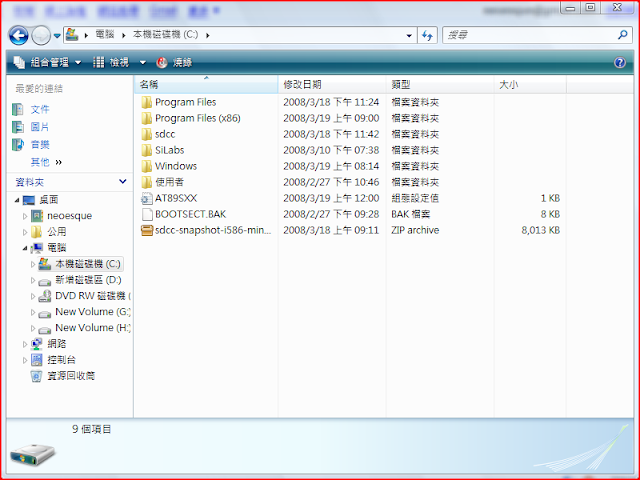Select the BOOTSECT.BAK file icon

pyautogui.click(x=147, y=214)
